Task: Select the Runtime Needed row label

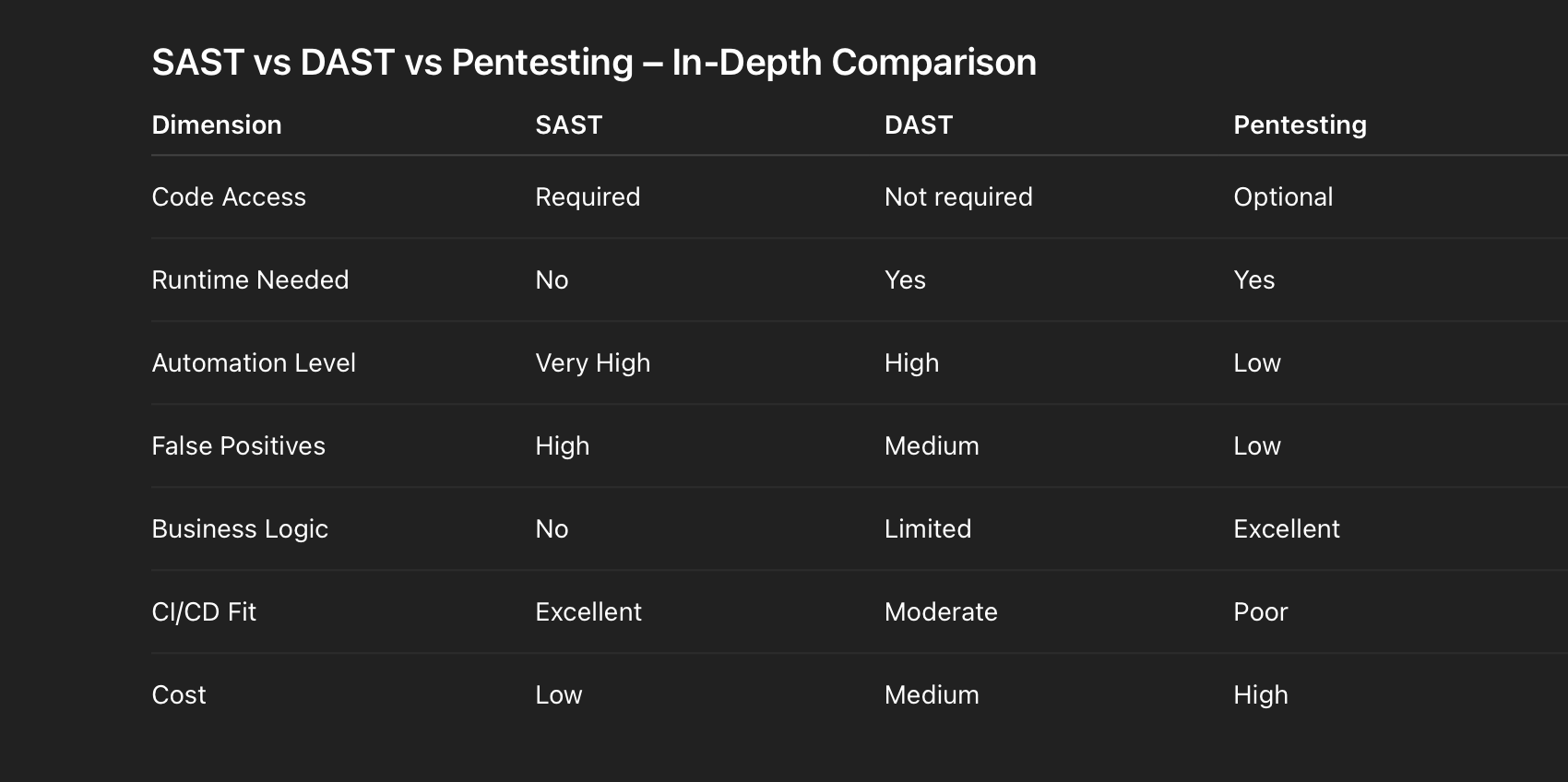Action: tap(250, 280)
